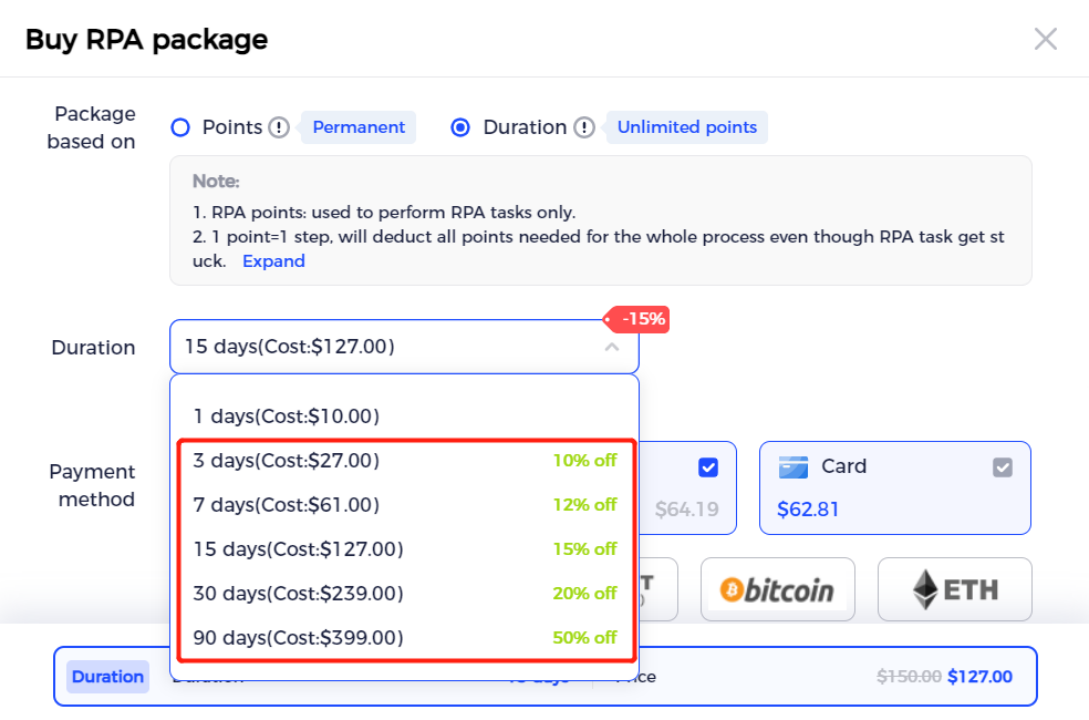Screen dimensions: 1089x720
Task: Pay with the ETH button
Action: [955, 589]
